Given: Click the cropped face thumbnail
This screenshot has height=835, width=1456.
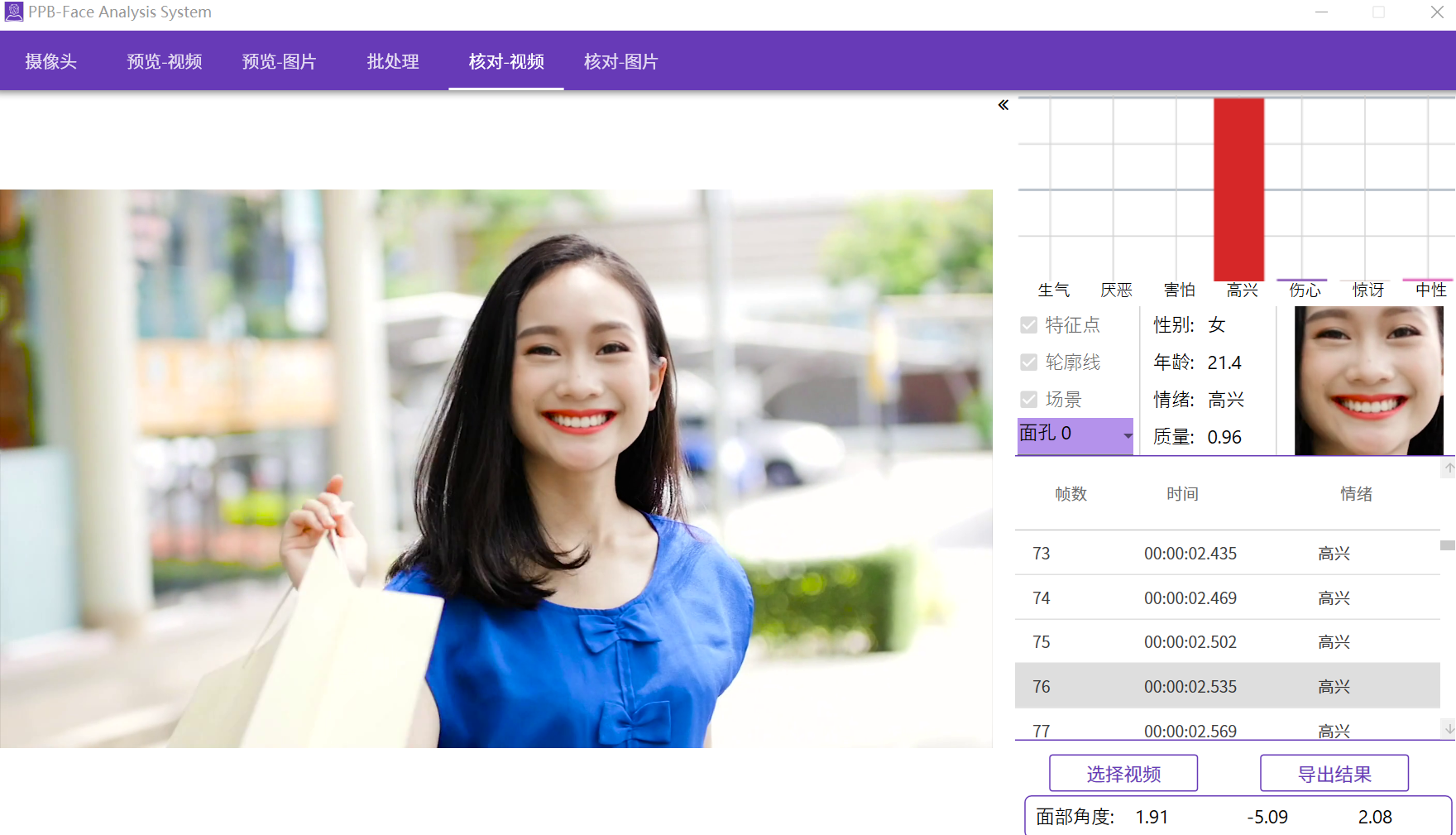Looking at the screenshot, I should (1368, 381).
